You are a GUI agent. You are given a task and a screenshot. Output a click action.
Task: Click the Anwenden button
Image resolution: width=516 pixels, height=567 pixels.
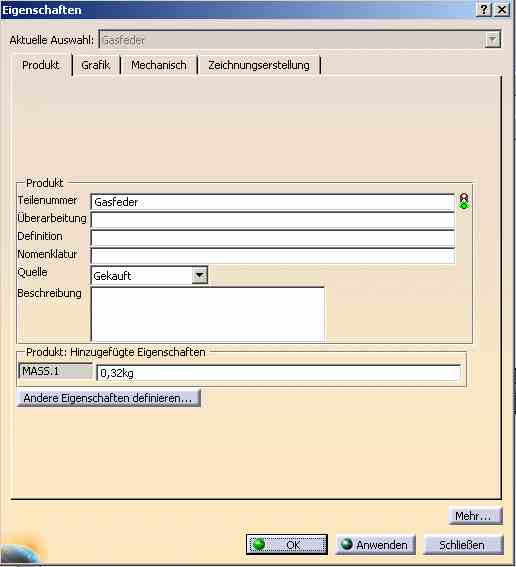click(375, 545)
